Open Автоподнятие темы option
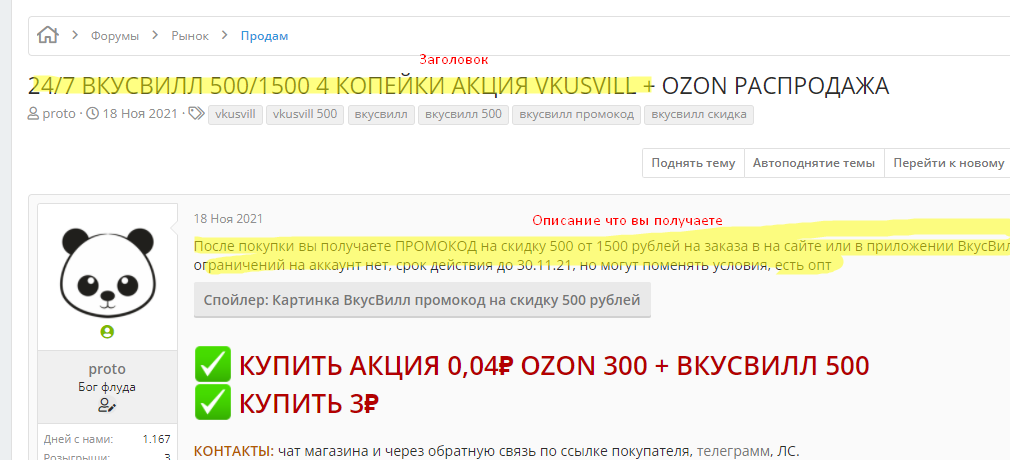The image size is (1010, 460). 814,163
